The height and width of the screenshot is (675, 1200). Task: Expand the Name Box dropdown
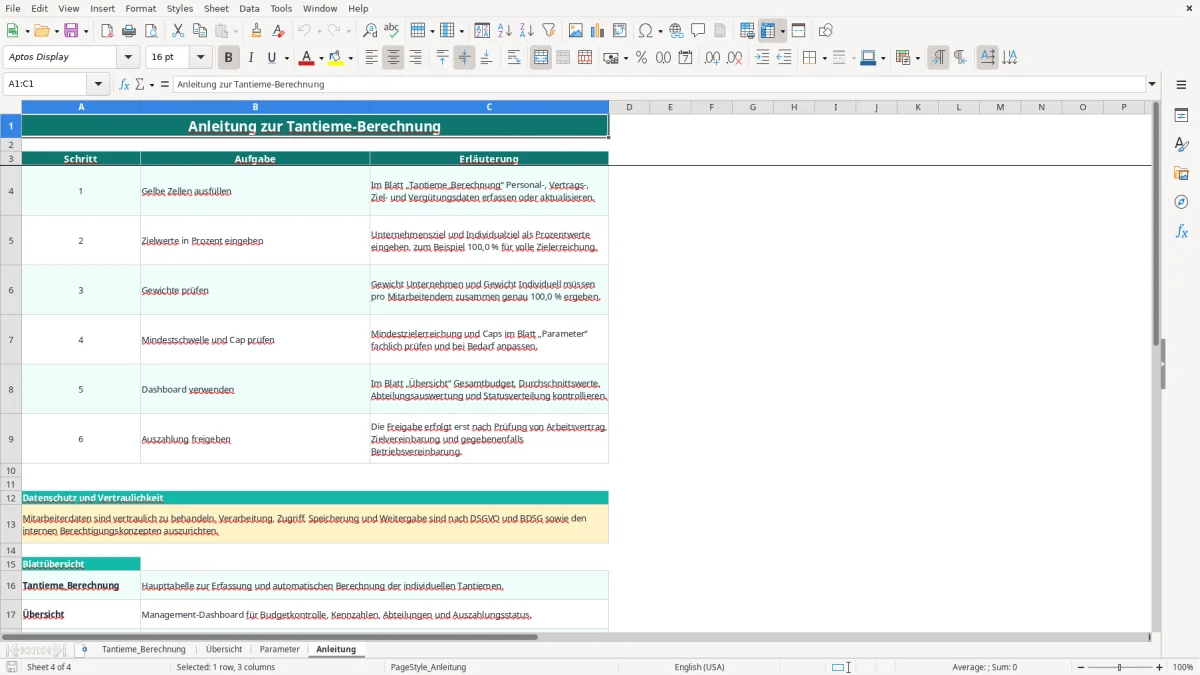[99, 84]
